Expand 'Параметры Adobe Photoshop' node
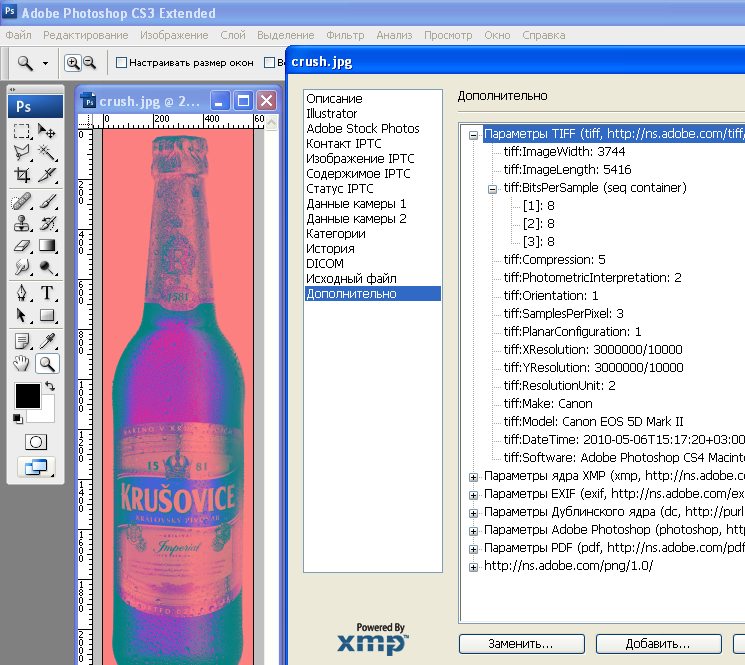The width and height of the screenshot is (745, 665). [x=473, y=531]
